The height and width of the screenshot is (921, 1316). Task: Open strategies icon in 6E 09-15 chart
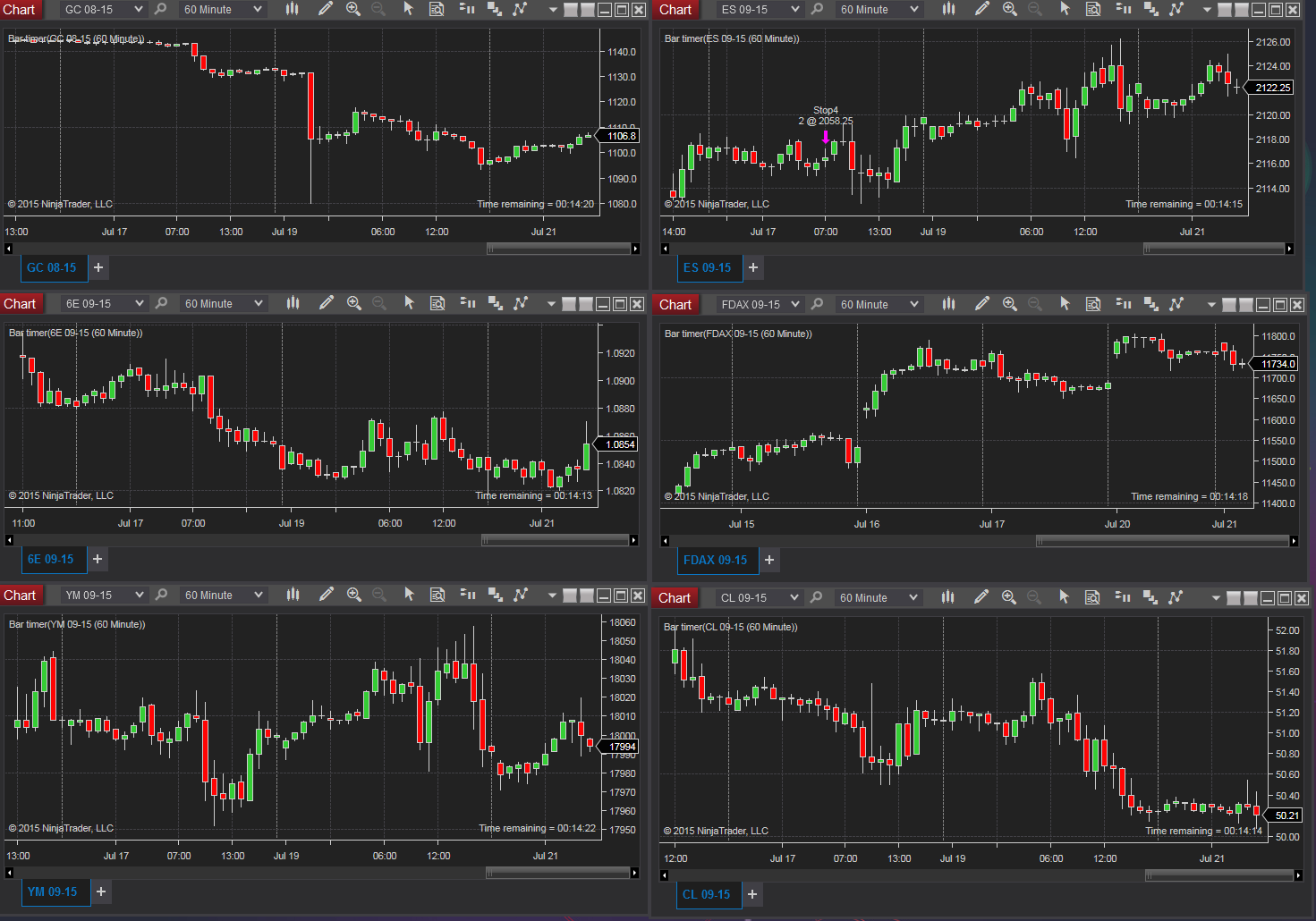[x=521, y=303]
